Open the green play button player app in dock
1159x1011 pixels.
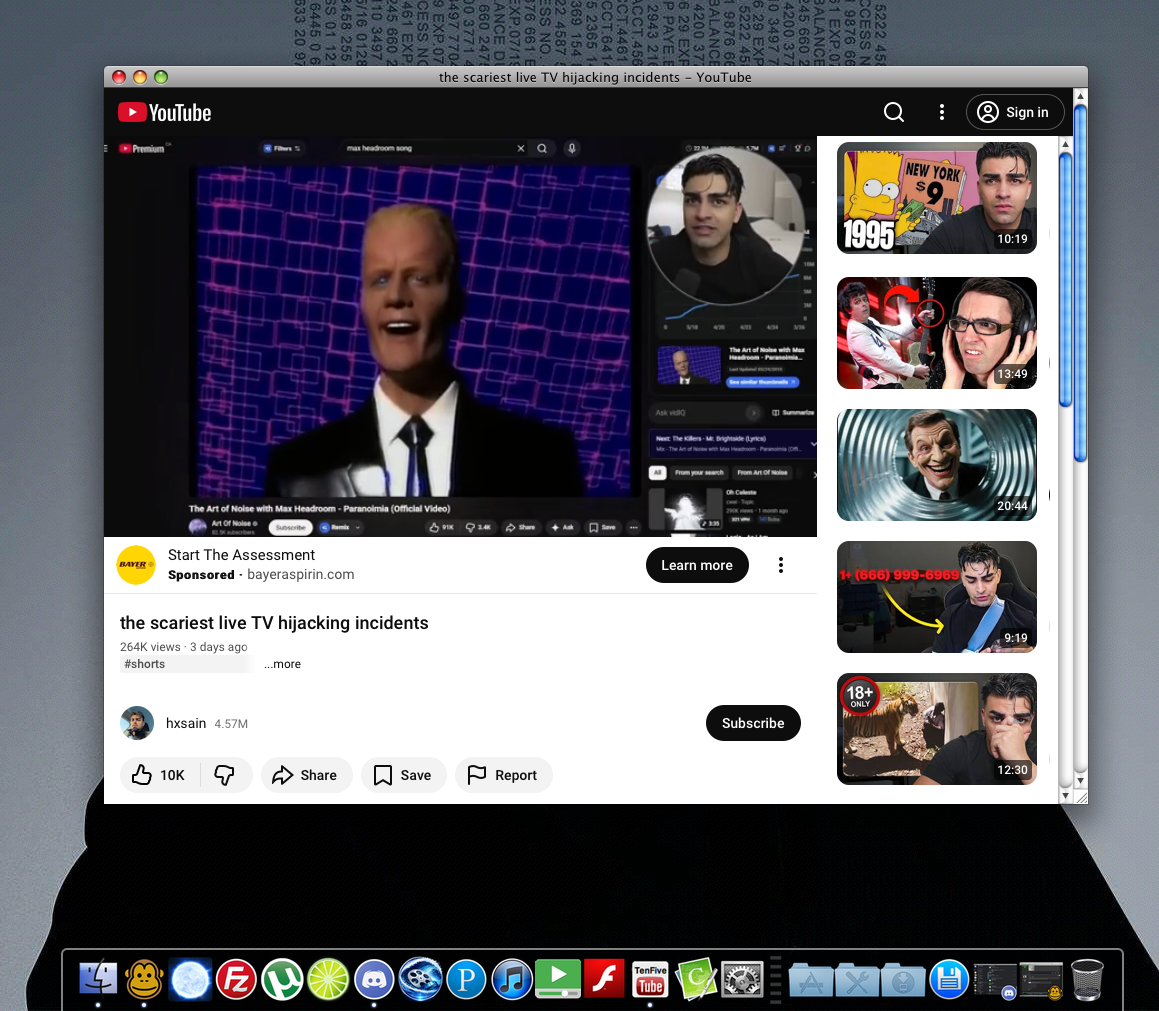[x=558, y=978]
